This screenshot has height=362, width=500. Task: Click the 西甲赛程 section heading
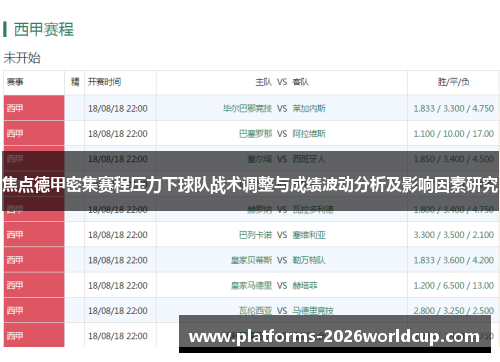pyautogui.click(x=44, y=29)
